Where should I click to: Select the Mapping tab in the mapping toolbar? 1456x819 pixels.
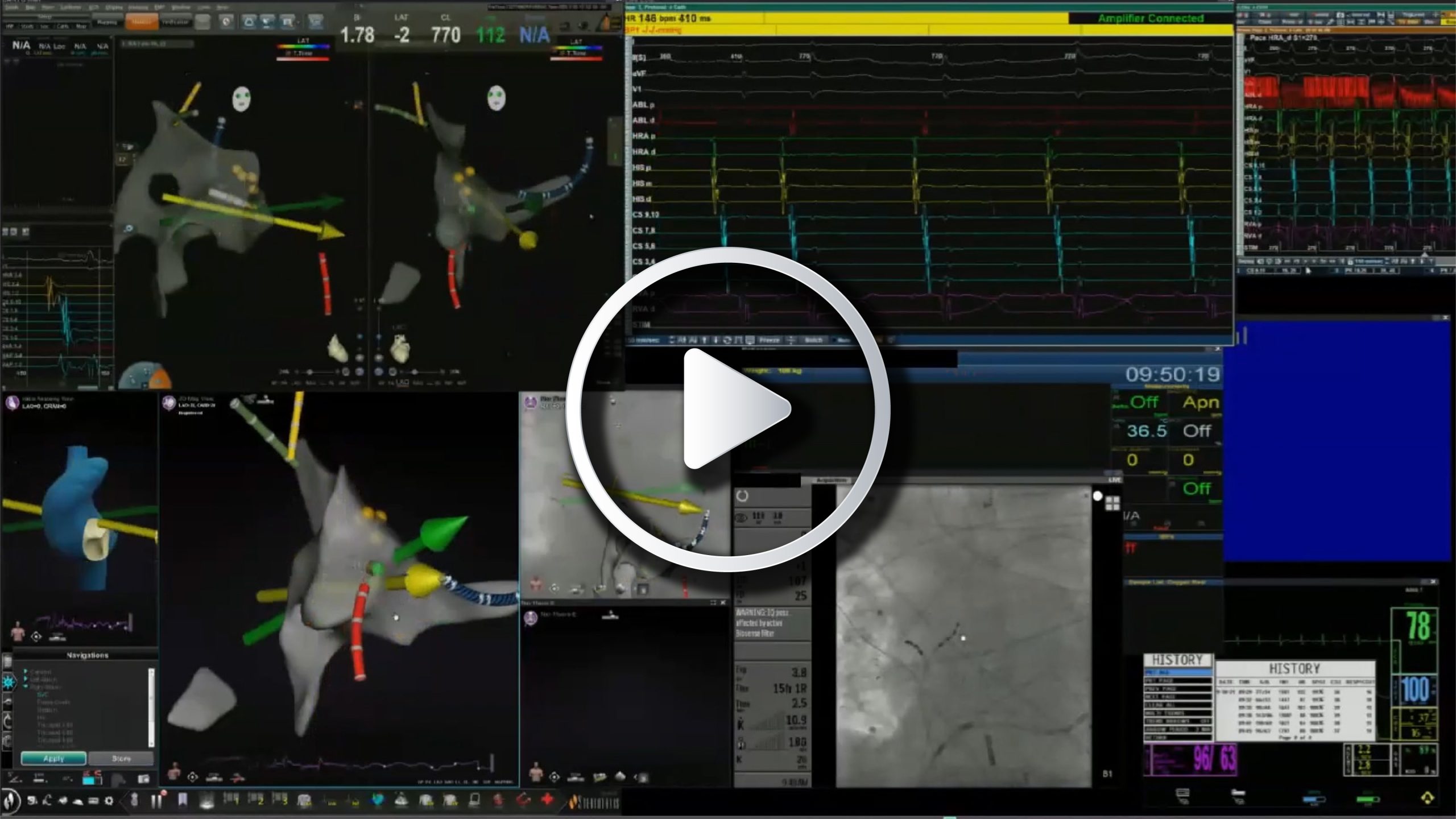tap(107, 22)
